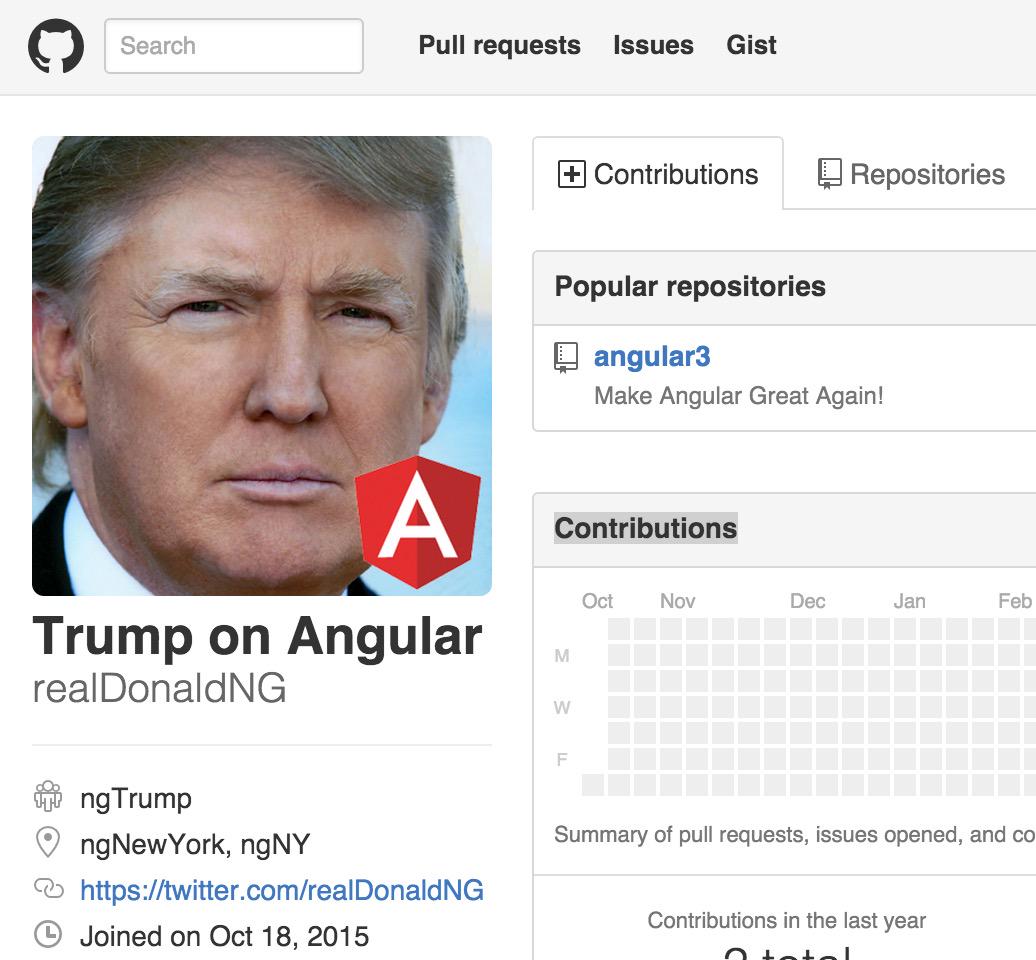Open Gist in top navigation
Screen dimensions: 1036x960
[x=751, y=46]
